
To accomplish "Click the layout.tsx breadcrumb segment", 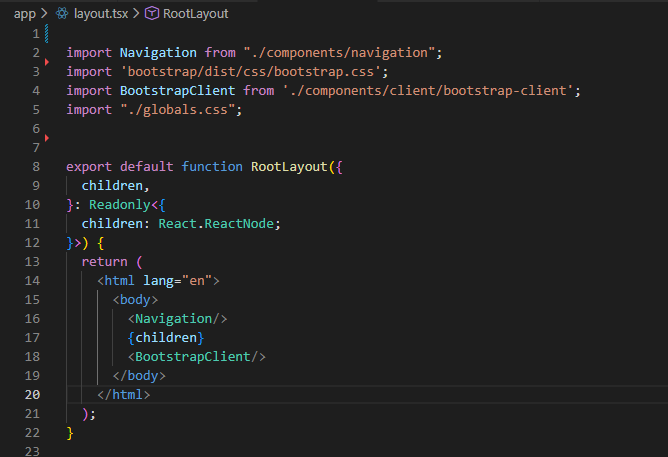I will coord(101,14).
